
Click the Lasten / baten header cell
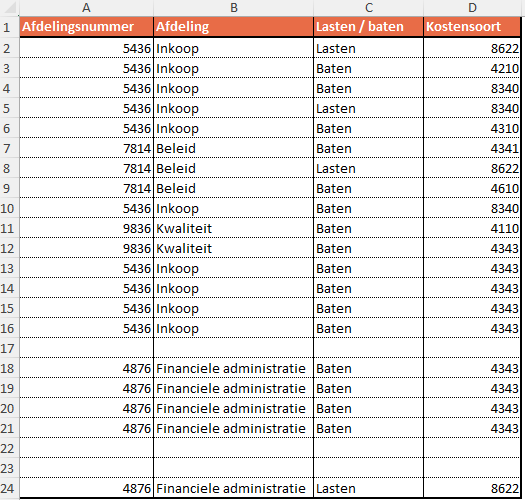coord(369,27)
